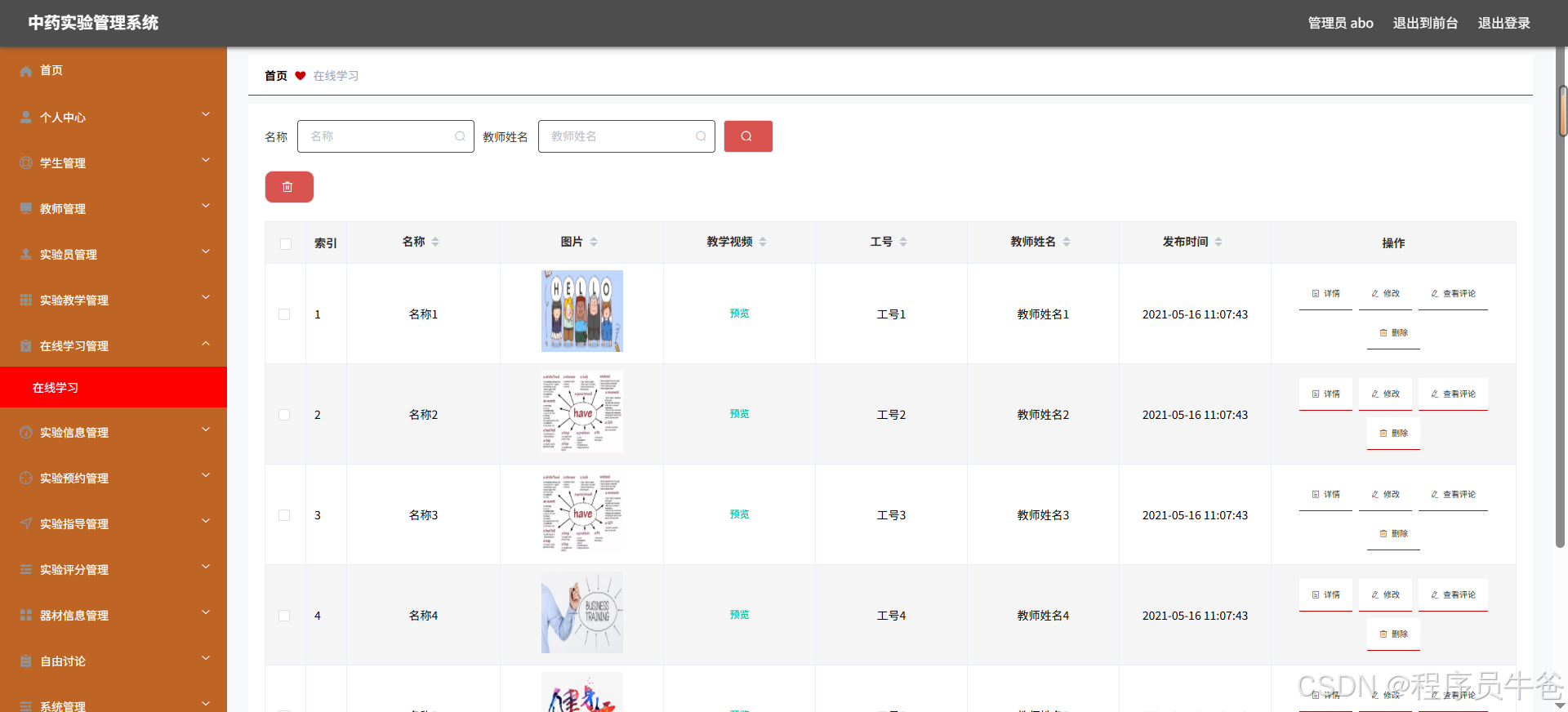Viewport: 1568px width, 712px height.
Task: Expand the 实验信息管理 menu chevron
Action: (206, 429)
